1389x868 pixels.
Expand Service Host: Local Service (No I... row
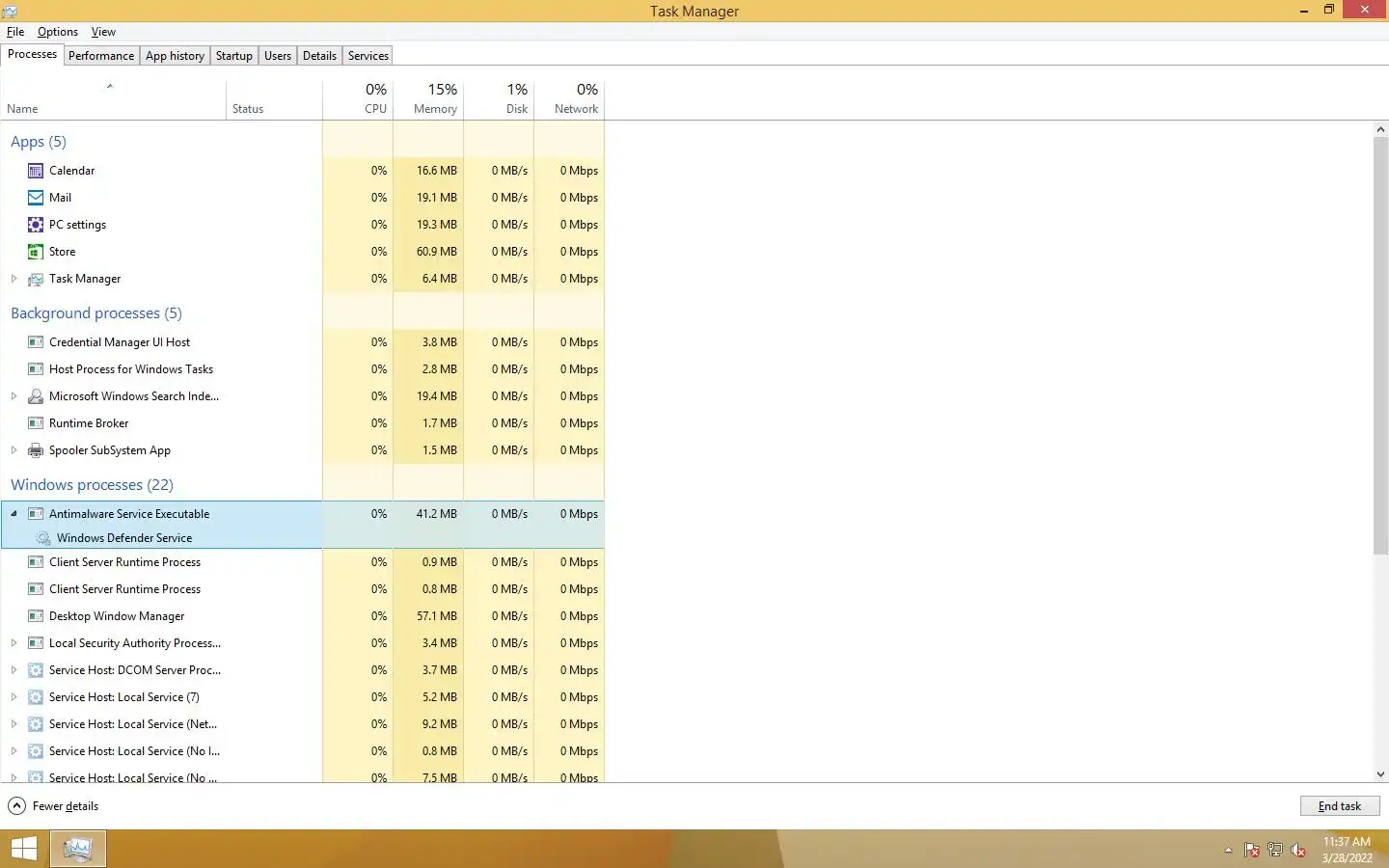[14, 751]
